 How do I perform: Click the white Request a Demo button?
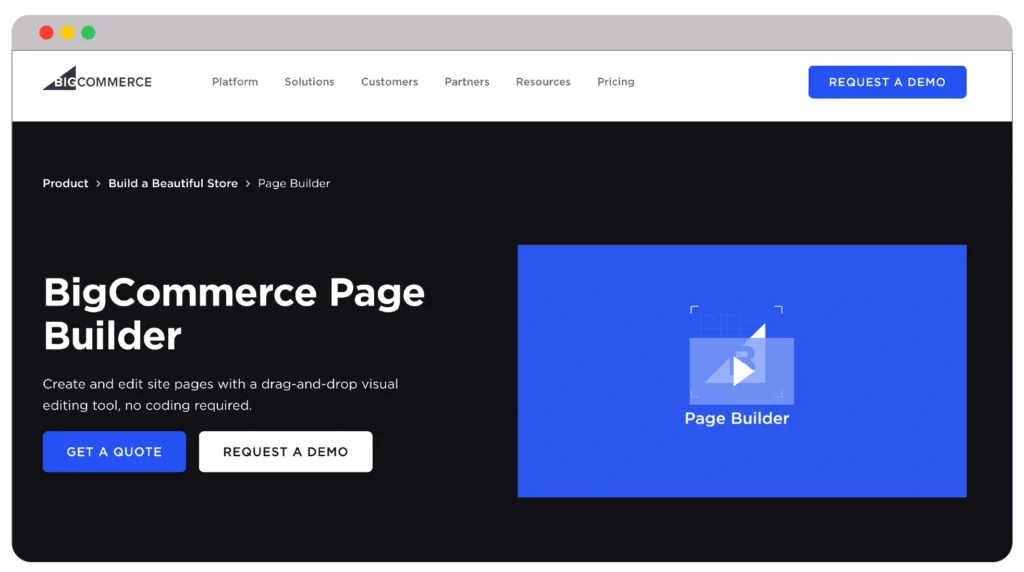[285, 451]
